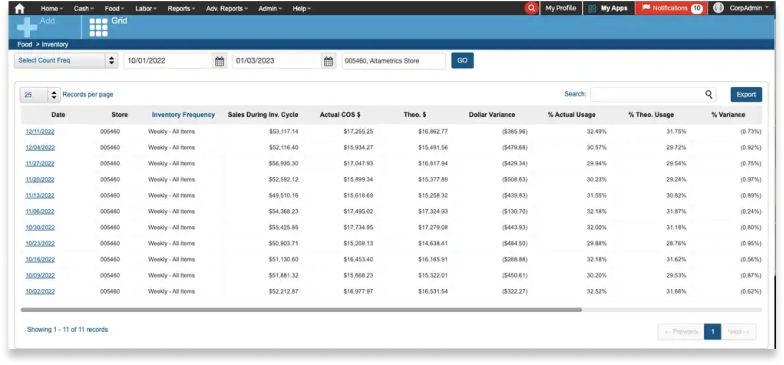Sort by the Date column header

click(x=58, y=114)
